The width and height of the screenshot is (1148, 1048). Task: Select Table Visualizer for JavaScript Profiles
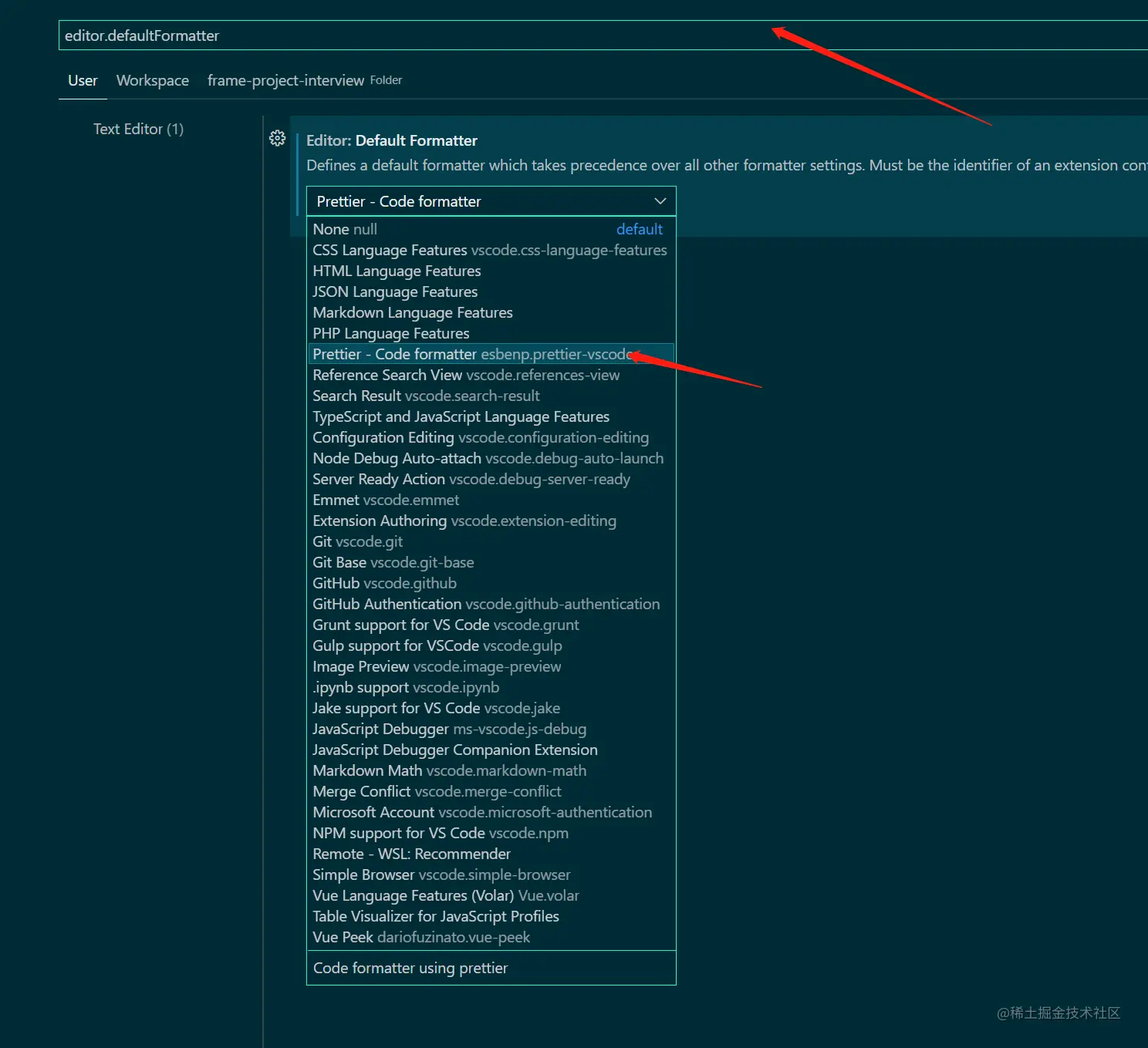tap(491, 916)
